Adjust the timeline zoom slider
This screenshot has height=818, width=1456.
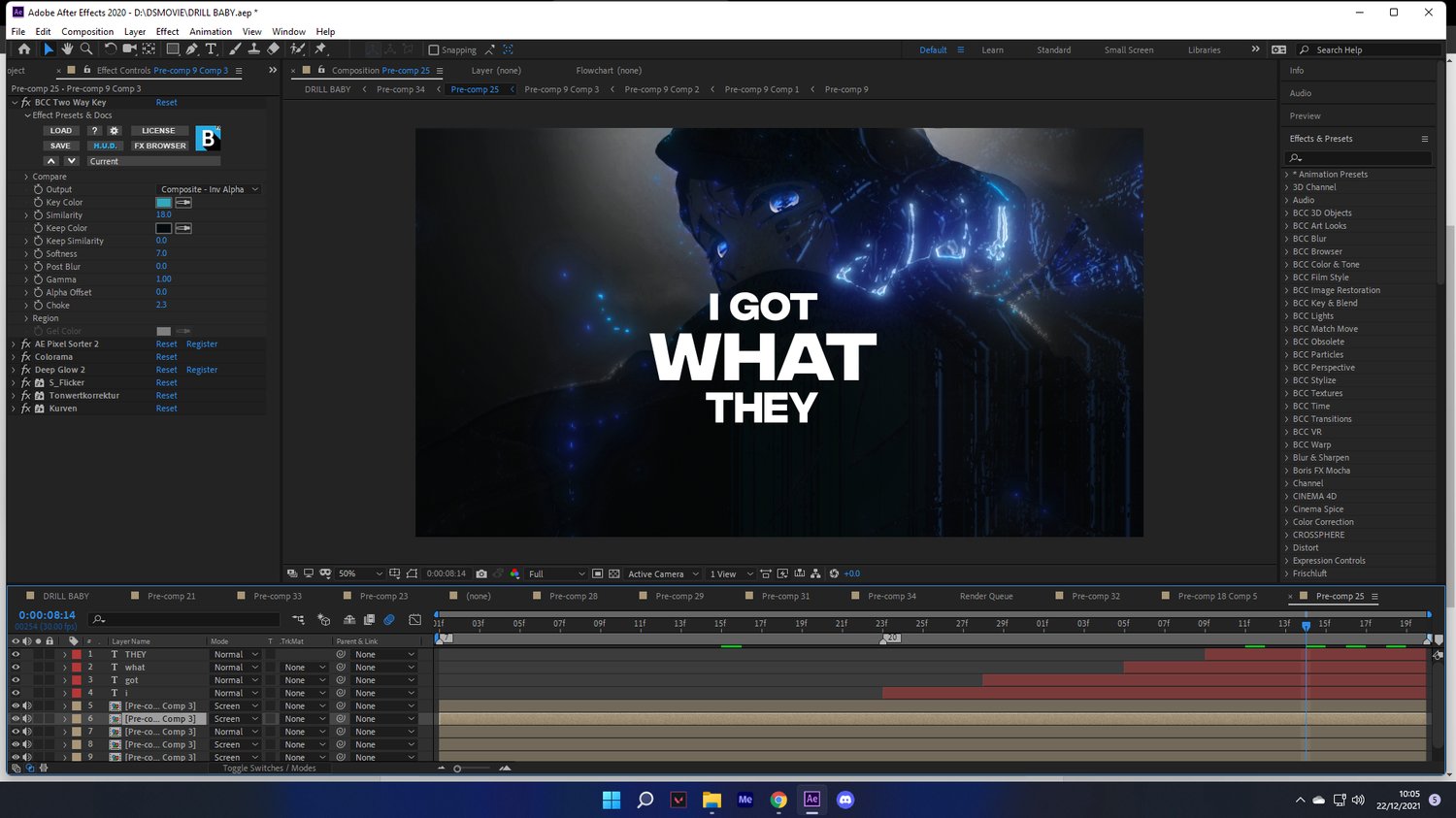457,769
